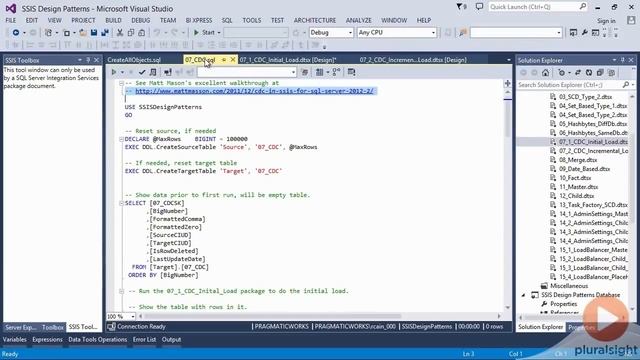Click the notifications flag icon
Image resolution: width=640 pixels, height=360 pixels.
[x=461, y=7]
